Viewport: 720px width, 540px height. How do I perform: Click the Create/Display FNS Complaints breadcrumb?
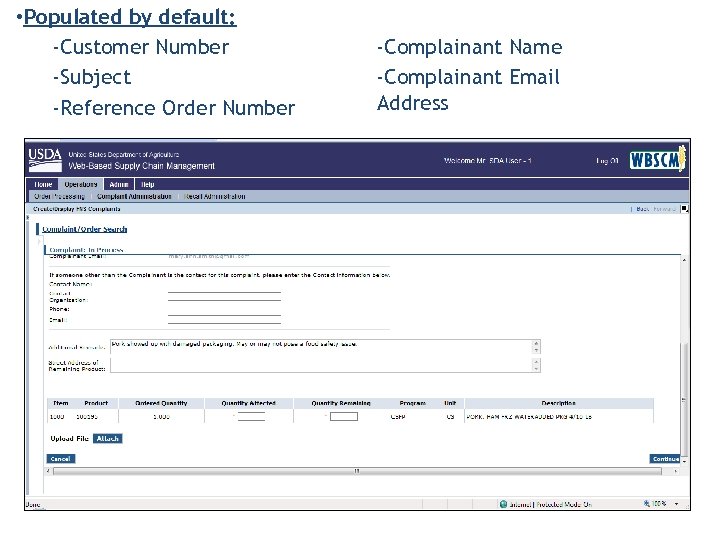point(77,209)
